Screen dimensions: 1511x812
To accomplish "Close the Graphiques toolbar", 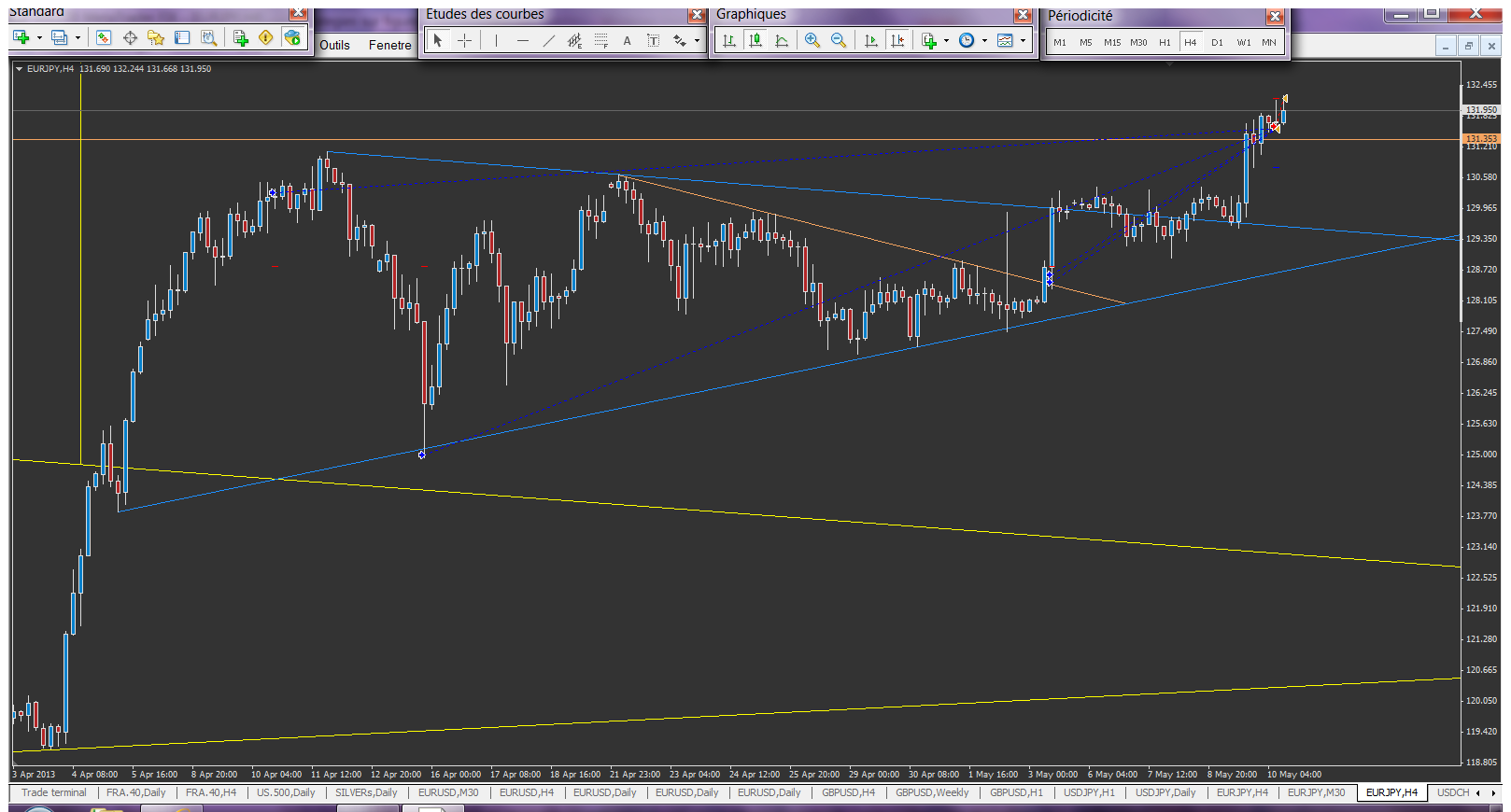I will 1023,15.
